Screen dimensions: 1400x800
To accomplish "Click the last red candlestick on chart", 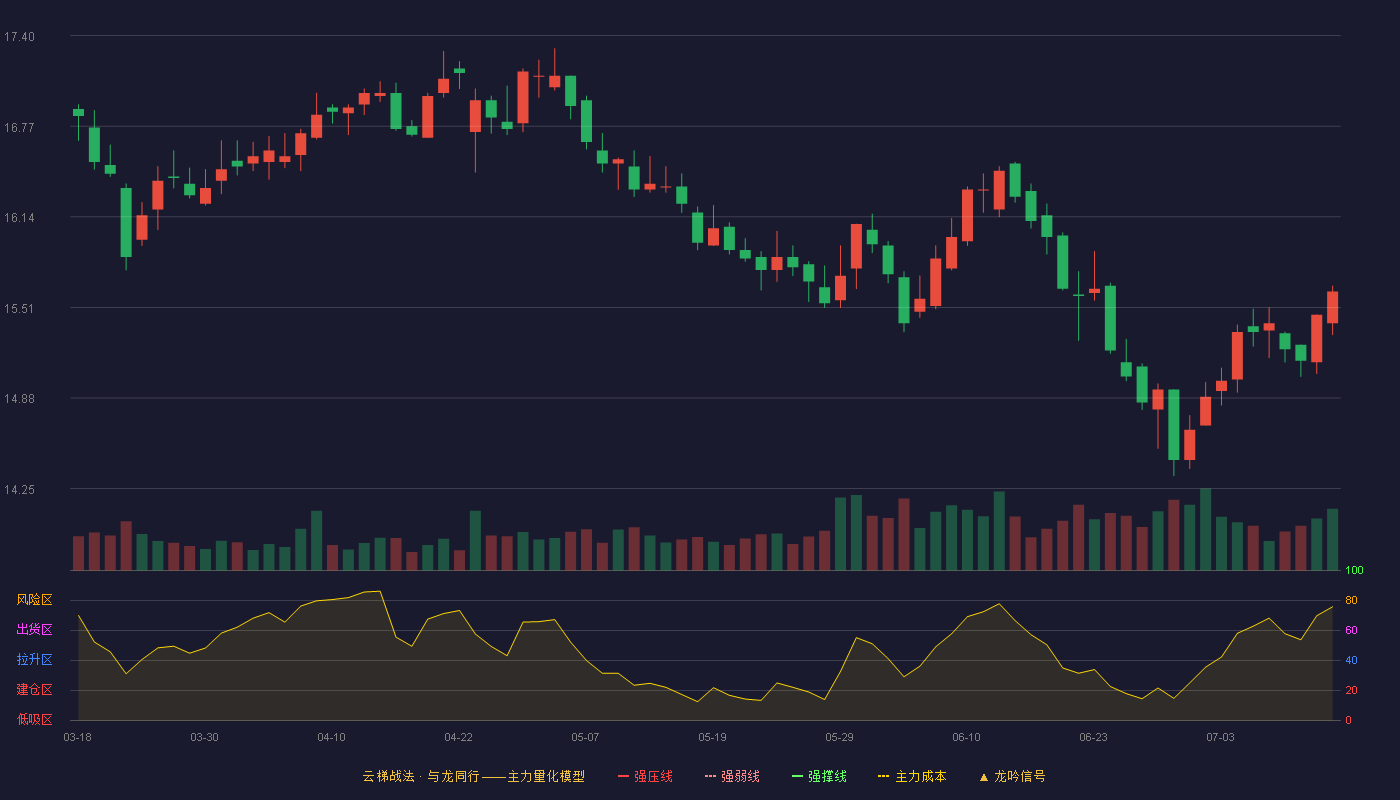I will 1332,307.
